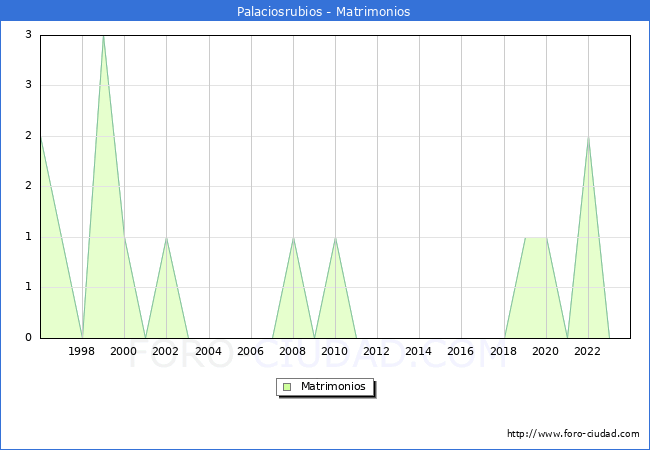Select the 2000 label on the x-axis
This screenshot has height=450, width=650.
click(124, 351)
